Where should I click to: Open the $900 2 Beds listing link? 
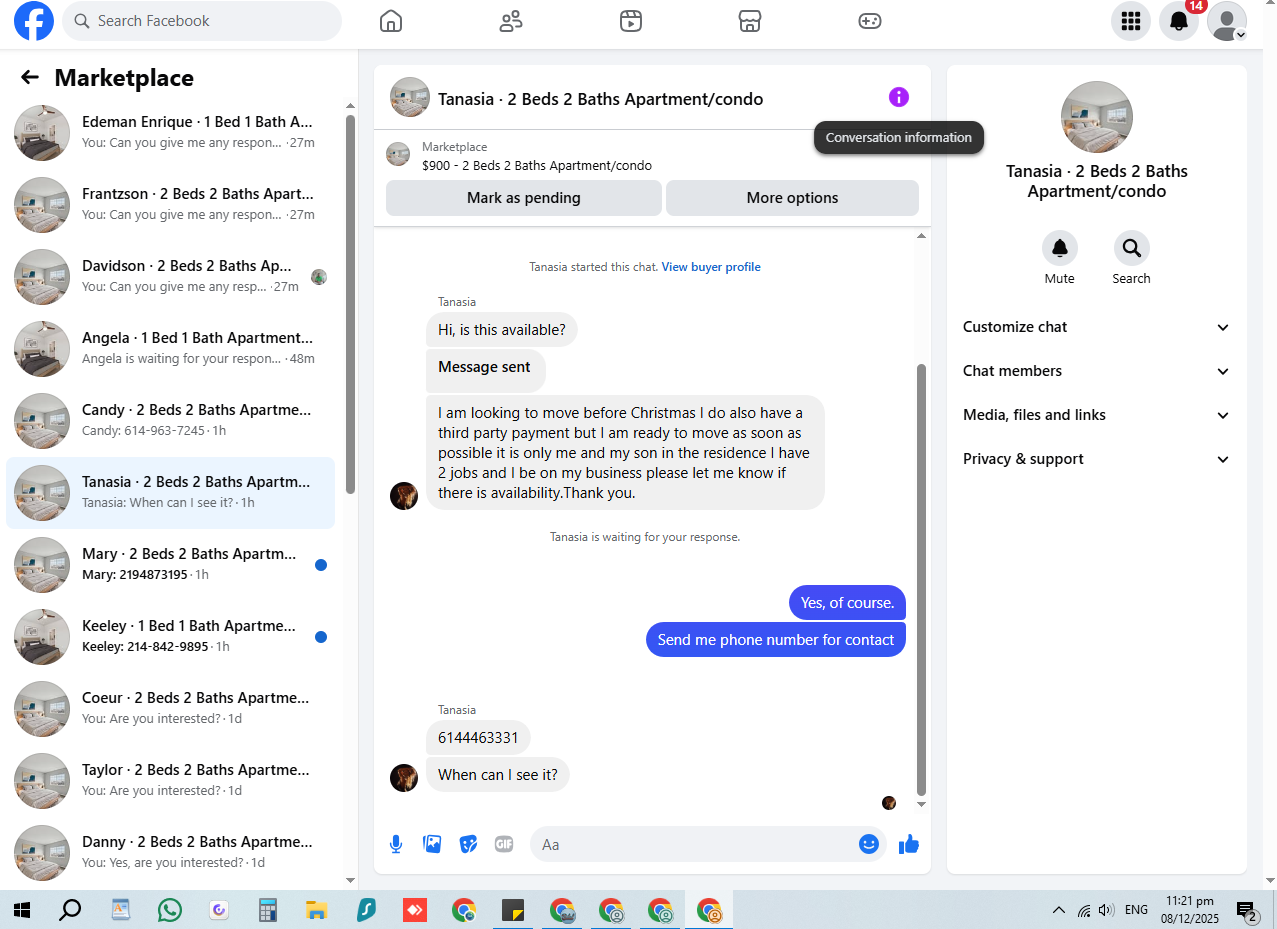(537, 166)
